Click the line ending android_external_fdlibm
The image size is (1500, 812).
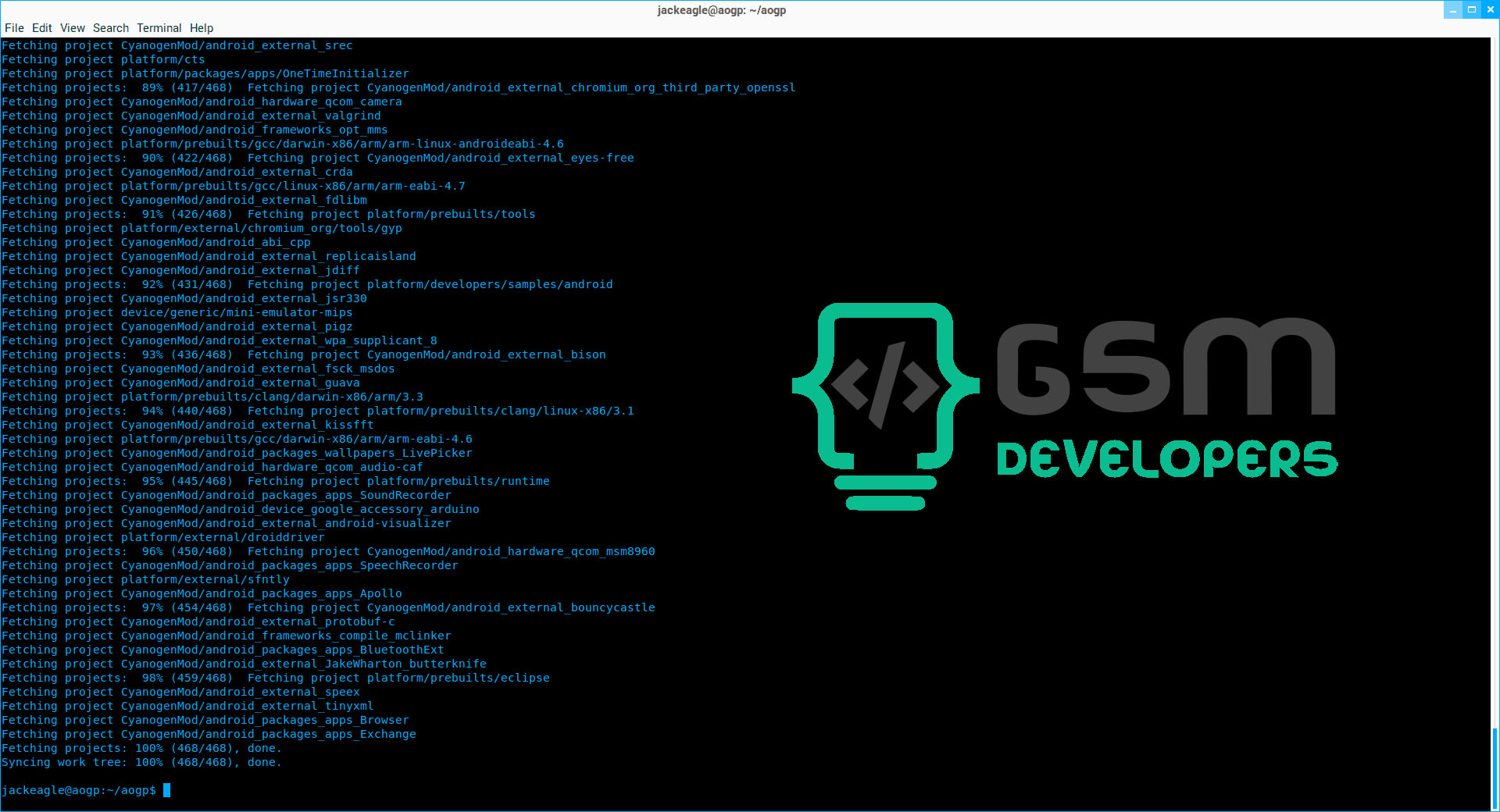point(184,200)
